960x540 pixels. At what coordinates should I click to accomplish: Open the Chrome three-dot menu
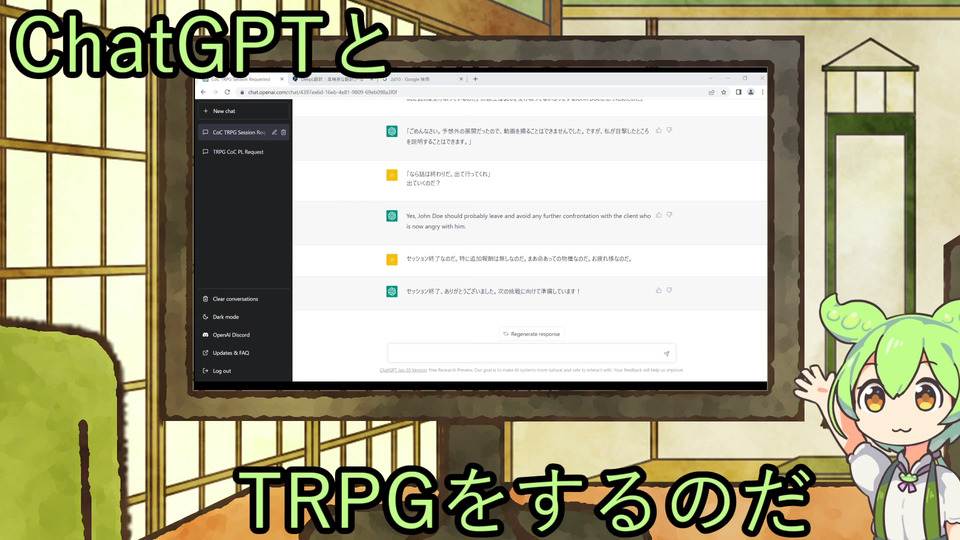tap(762, 92)
